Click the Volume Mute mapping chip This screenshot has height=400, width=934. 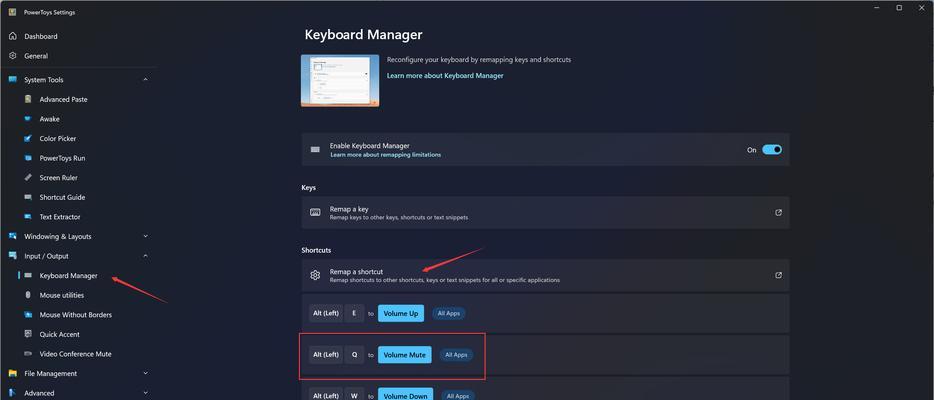[404, 355]
